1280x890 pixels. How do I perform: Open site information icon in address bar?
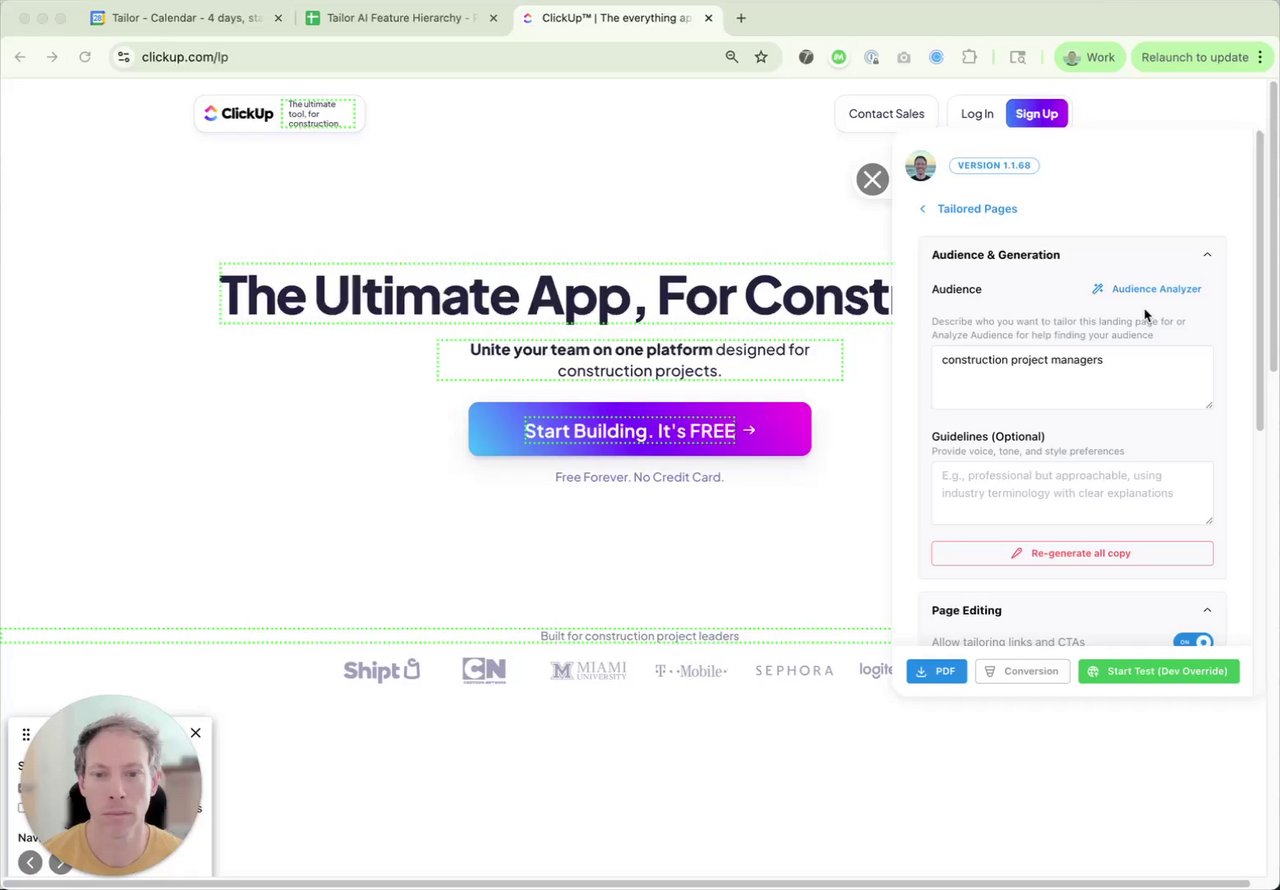pyautogui.click(x=123, y=57)
